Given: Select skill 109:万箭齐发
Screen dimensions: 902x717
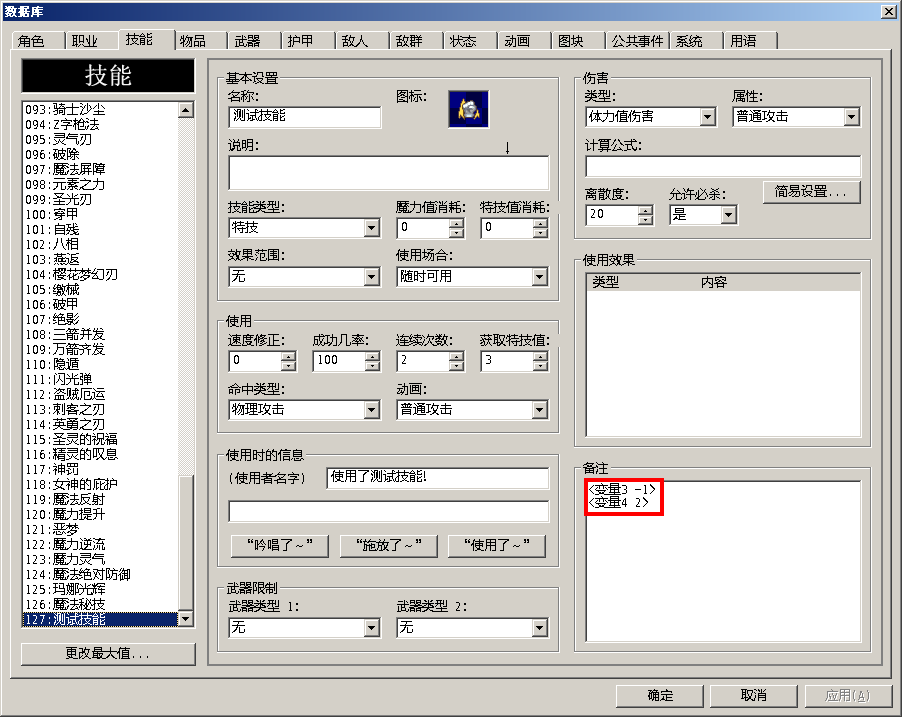Looking at the screenshot, I should point(100,349).
